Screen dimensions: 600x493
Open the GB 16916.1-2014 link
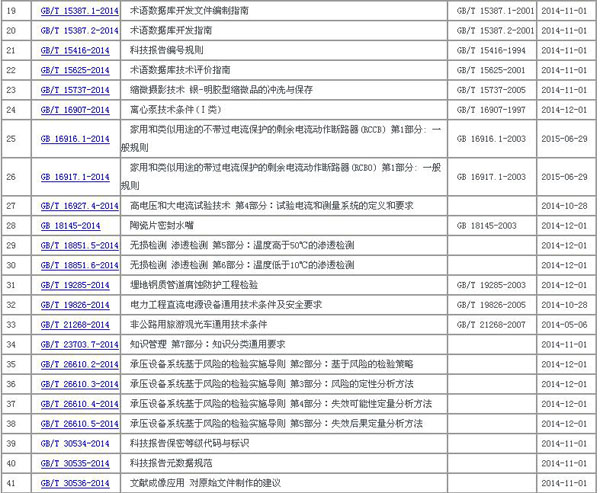tap(75, 139)
